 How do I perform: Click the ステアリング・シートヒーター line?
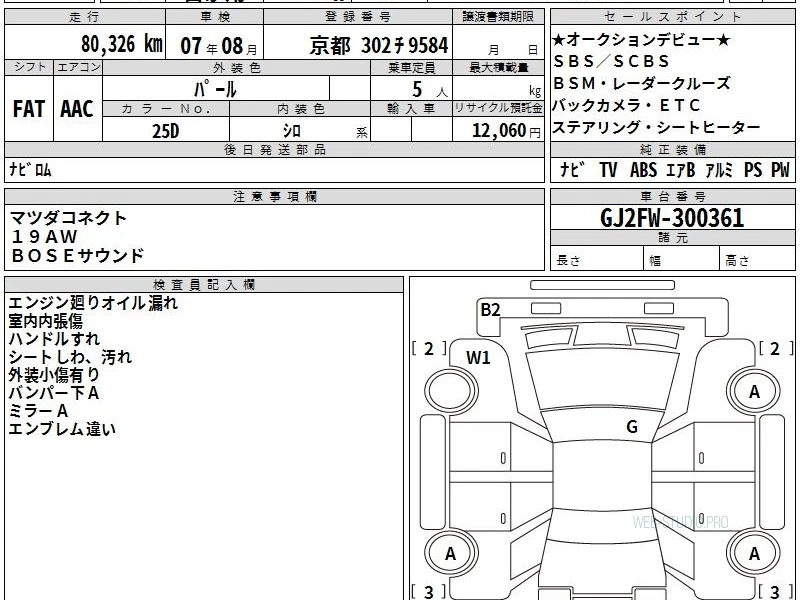click(656, 127)
